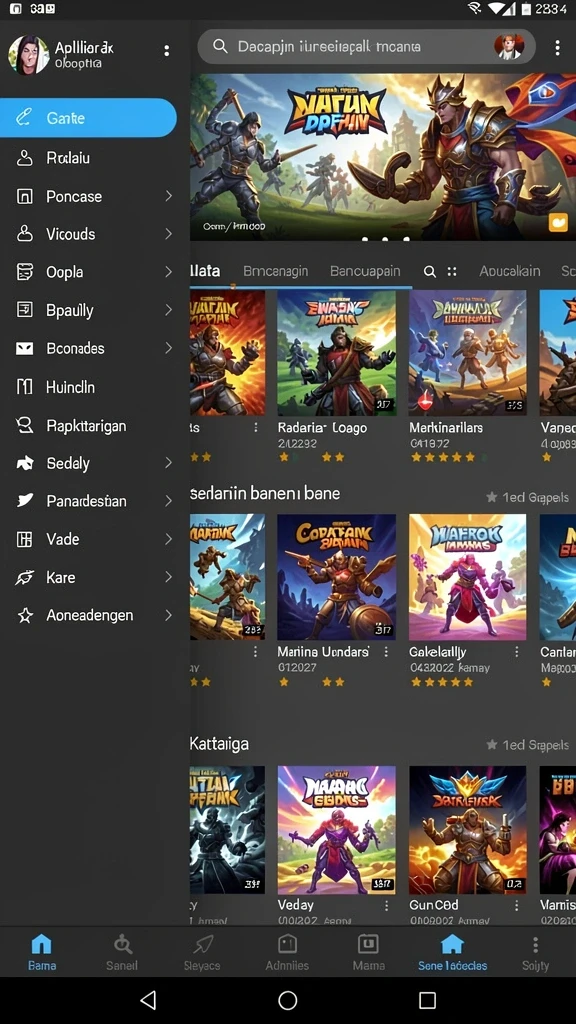576x1024 pixels.
Task: Click the Oopla list icon
Action: pos(24,272)
